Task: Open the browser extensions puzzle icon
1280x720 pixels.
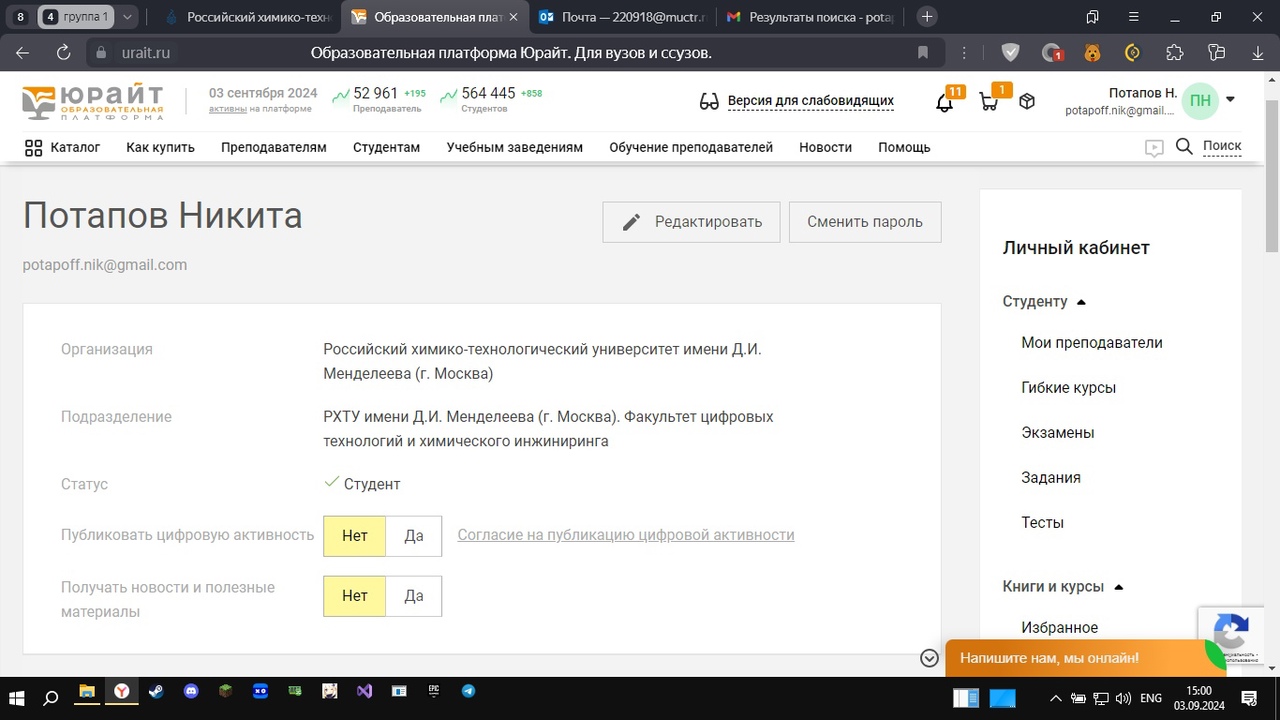Action: click(x=1175, y=53)
